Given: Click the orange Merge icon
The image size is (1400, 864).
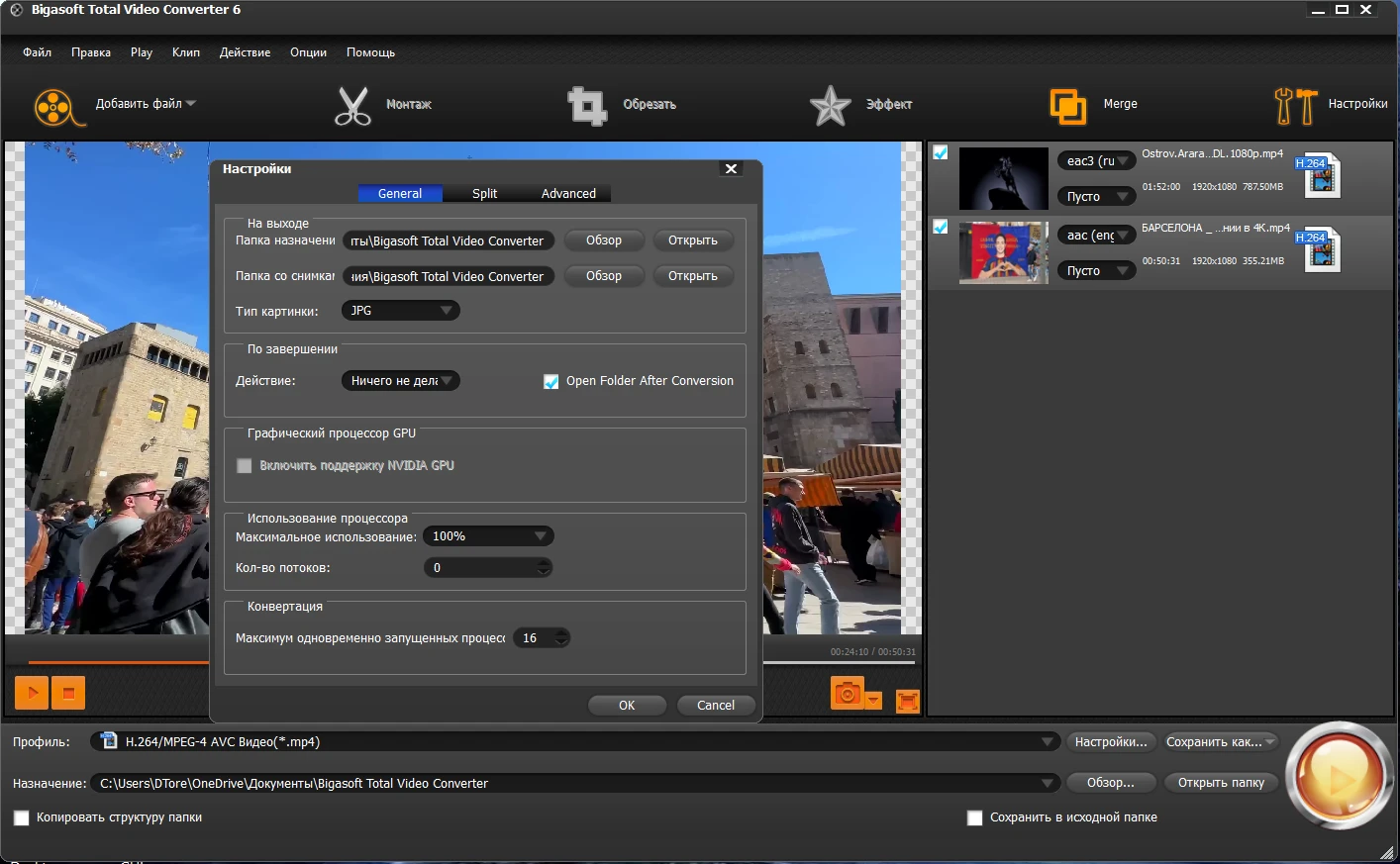Looking at the screenshot, I should pyautogui.click(x=1067, y=106).
